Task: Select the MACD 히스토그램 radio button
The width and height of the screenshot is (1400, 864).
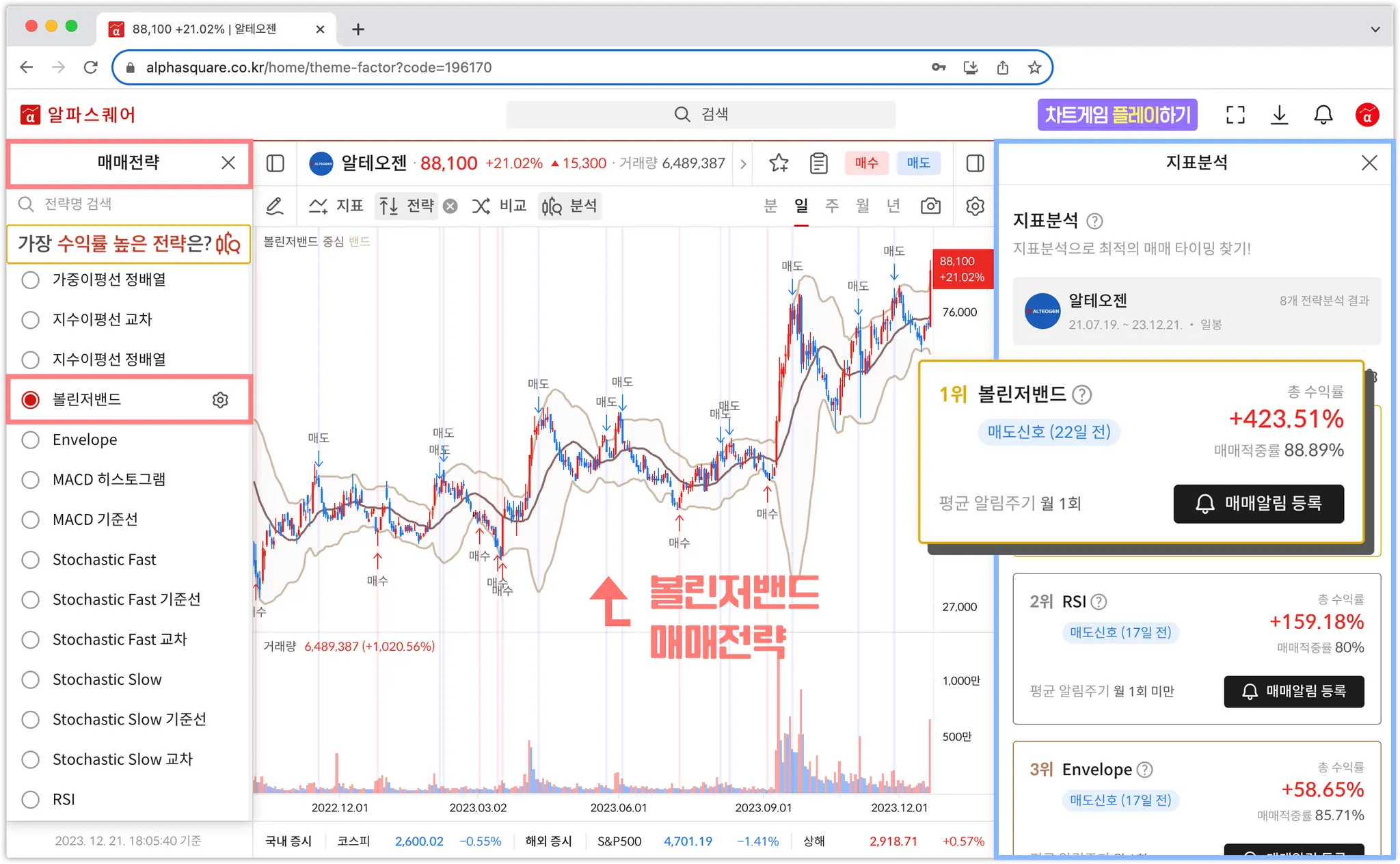Action: click(31, 480)
